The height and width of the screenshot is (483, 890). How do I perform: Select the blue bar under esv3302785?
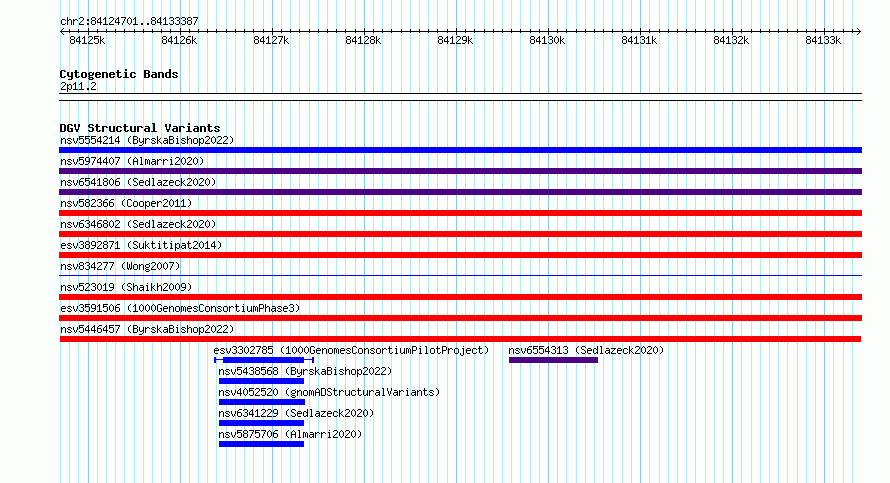[x=264, y=360]
